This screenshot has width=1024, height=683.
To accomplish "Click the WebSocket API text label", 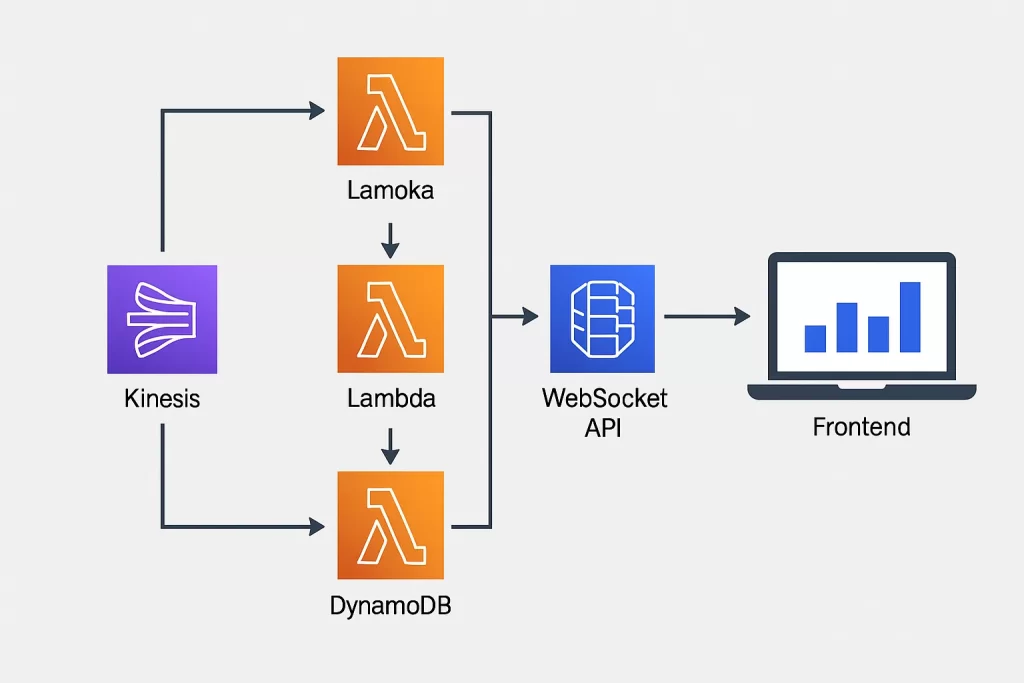I will point(603,412).
